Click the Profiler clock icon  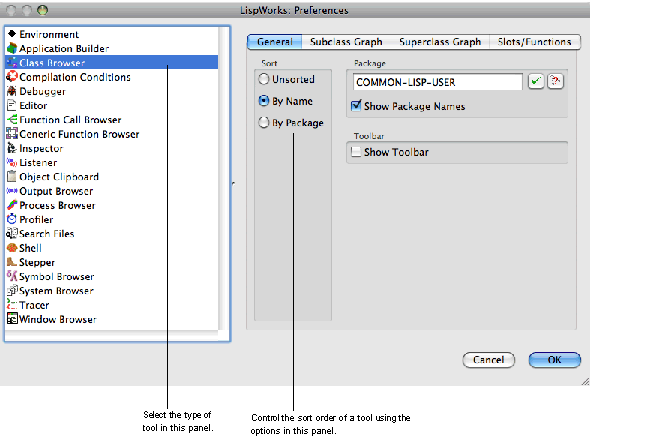12,219
